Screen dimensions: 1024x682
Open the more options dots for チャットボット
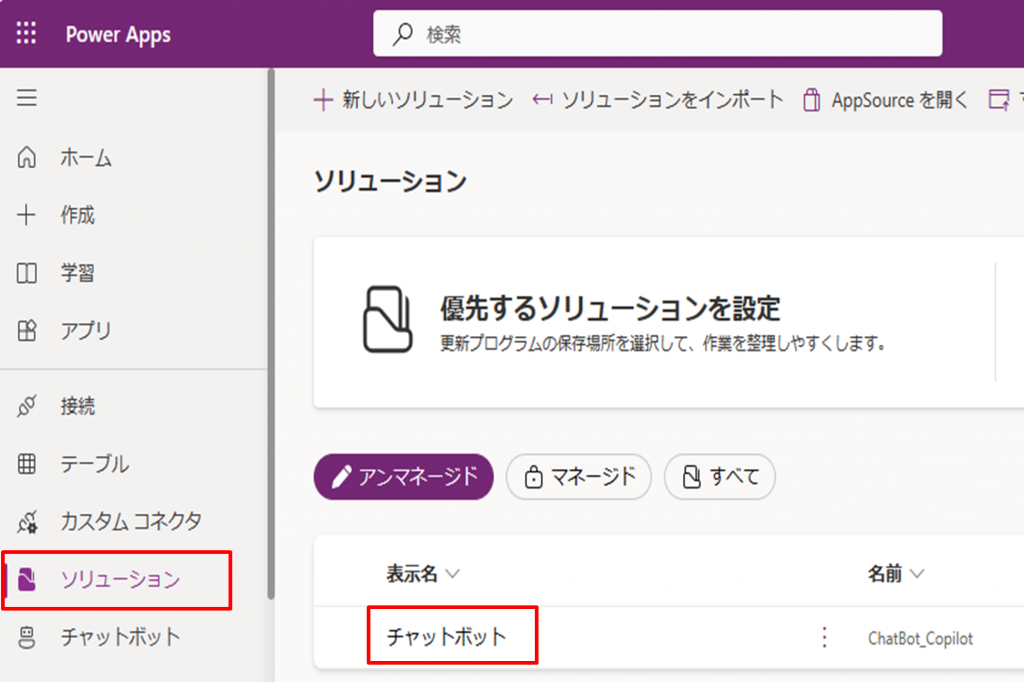click(824, 637)
